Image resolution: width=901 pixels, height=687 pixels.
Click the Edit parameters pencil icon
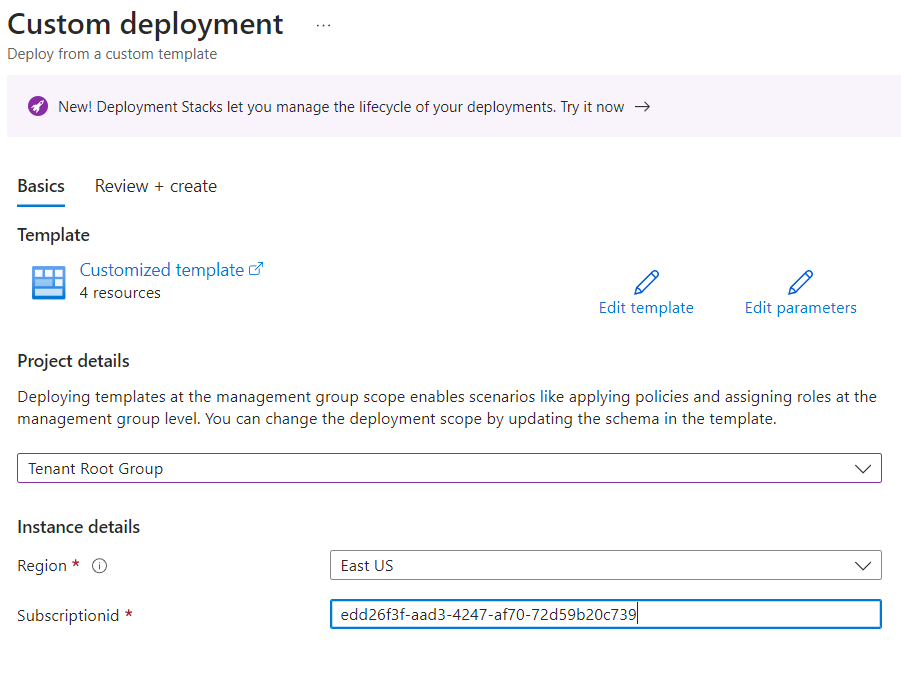click(800, 283)
